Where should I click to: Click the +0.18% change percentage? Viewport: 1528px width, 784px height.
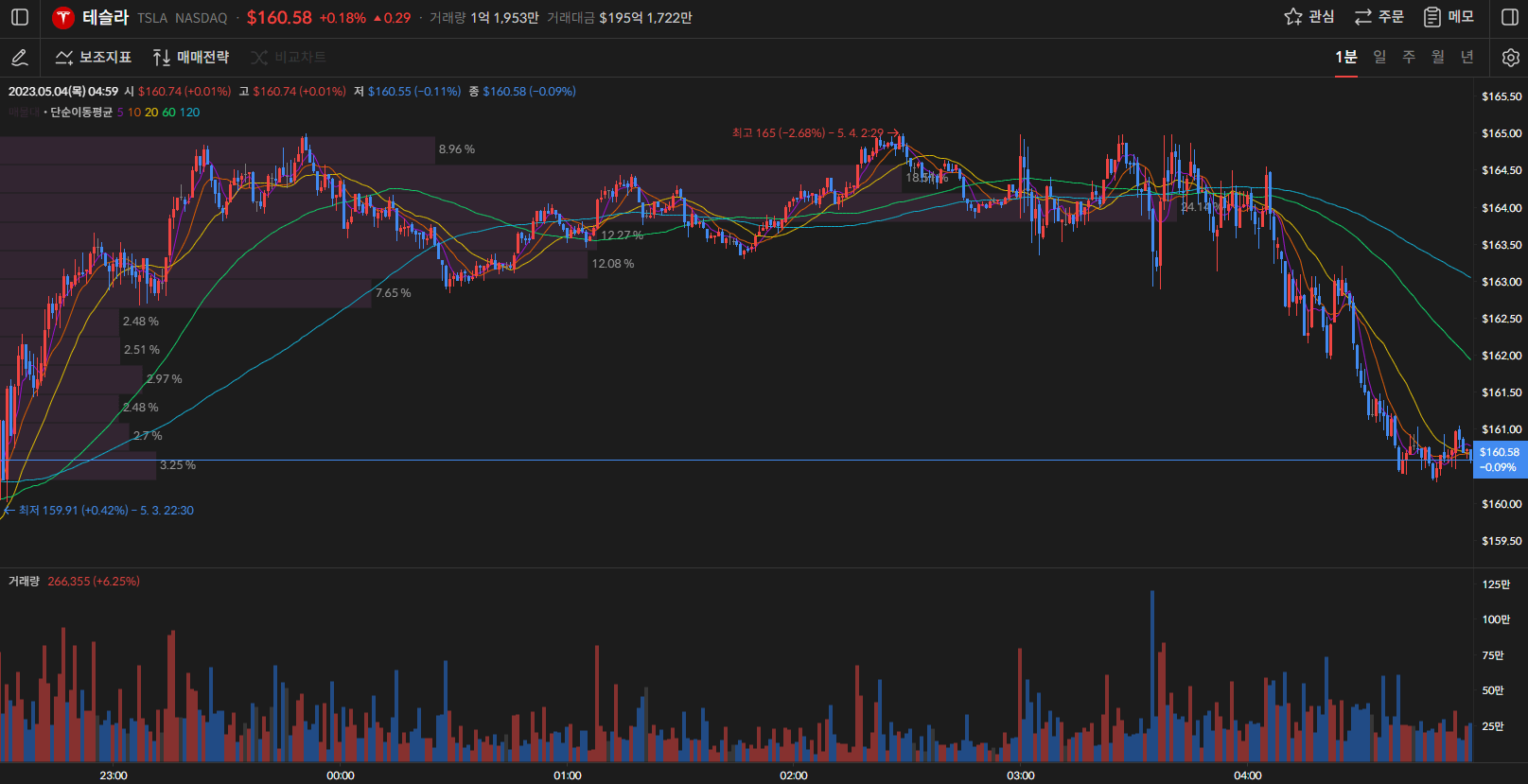coord(342,18)
